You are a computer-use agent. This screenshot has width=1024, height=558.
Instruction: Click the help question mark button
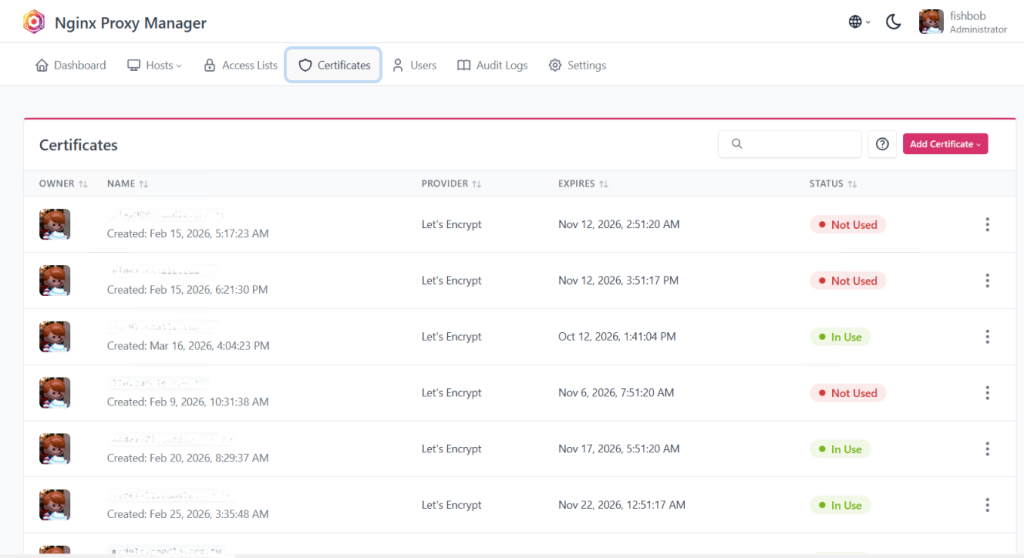[882, 144]
